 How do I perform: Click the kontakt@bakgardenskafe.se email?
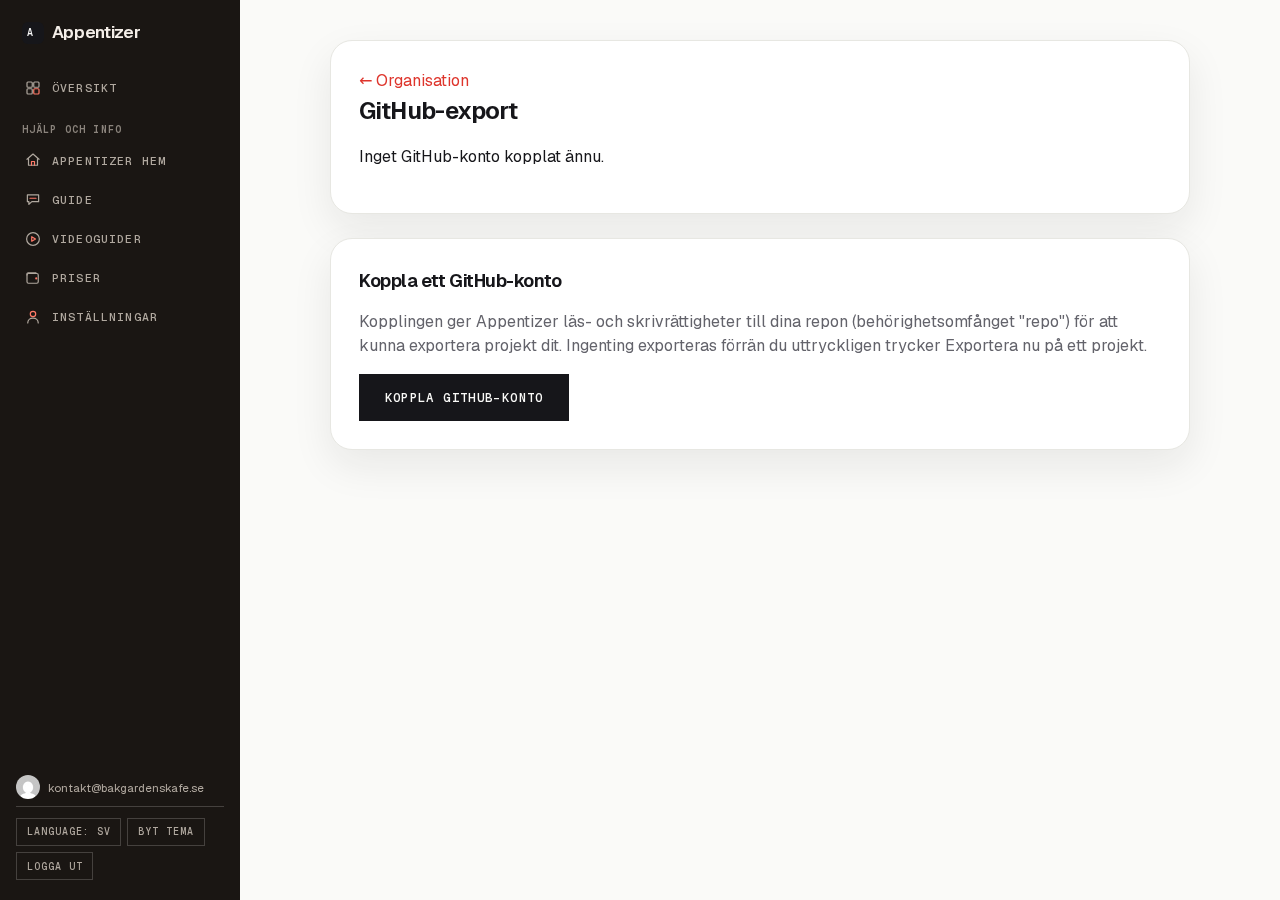tap(126, 788)
